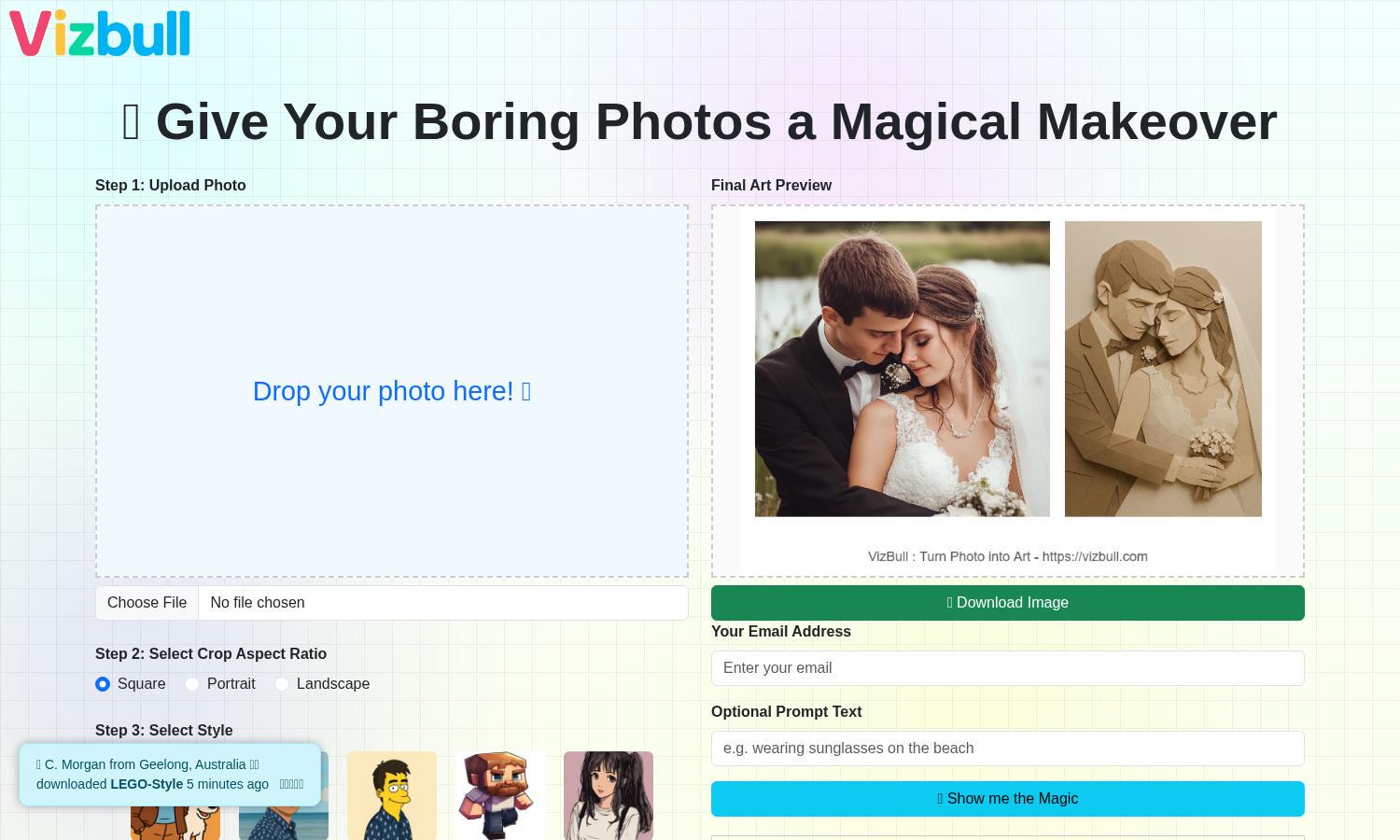Click the 'Show me the Magic' button
The image size is (1400, 840).
tap(1008, 799)
